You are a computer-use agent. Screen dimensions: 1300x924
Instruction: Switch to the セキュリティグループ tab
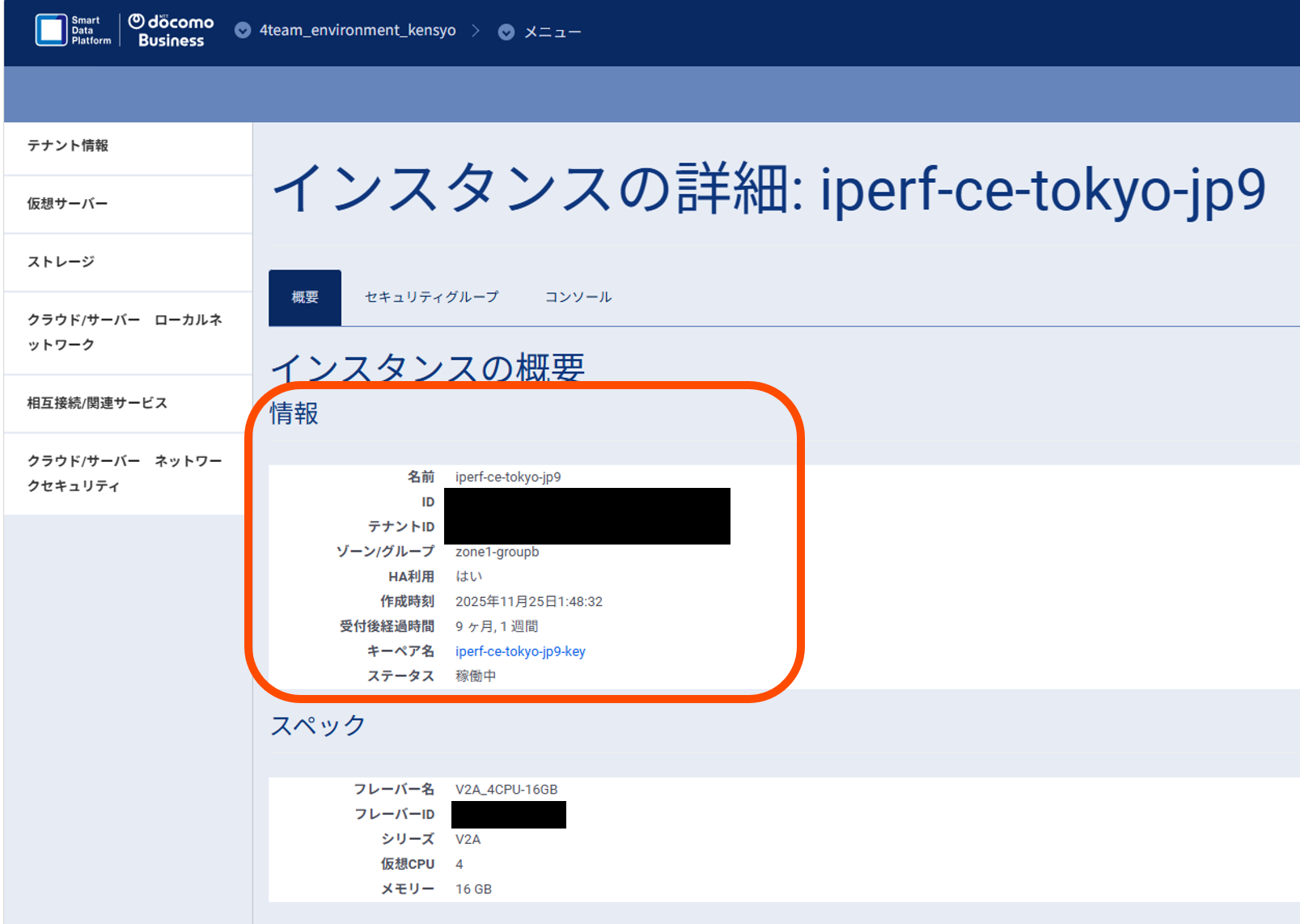coord(432,297)
